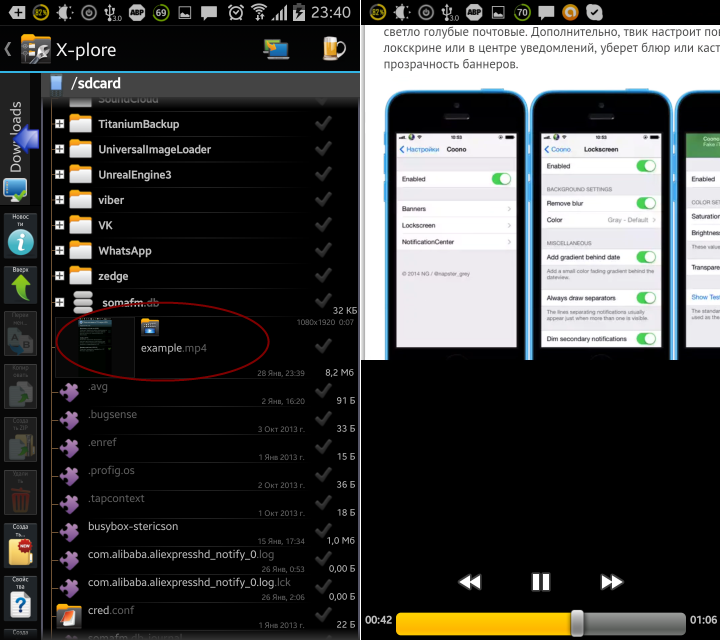Tap the plus icon in left status bar

(17, 12)
